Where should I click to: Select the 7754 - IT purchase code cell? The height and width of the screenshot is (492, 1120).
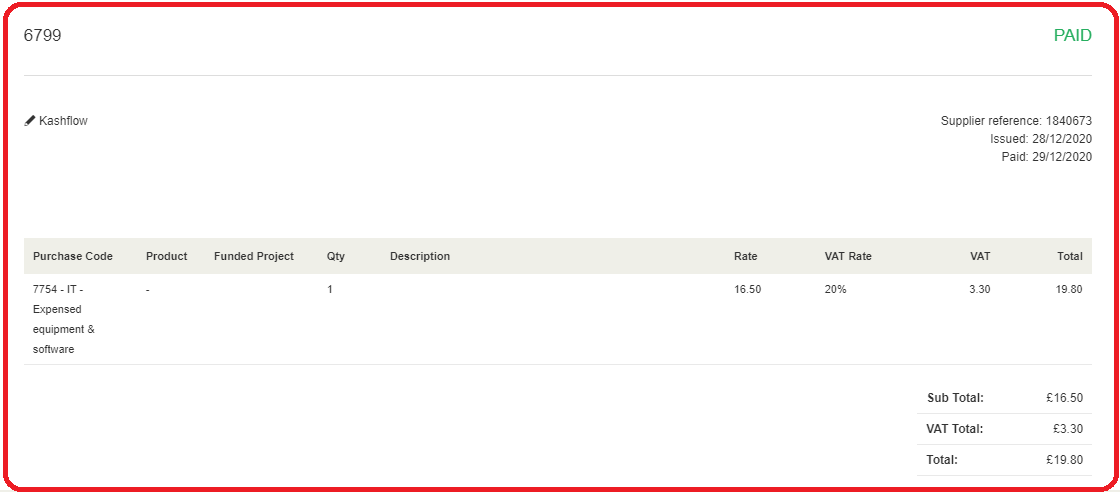tap(64, 319)
